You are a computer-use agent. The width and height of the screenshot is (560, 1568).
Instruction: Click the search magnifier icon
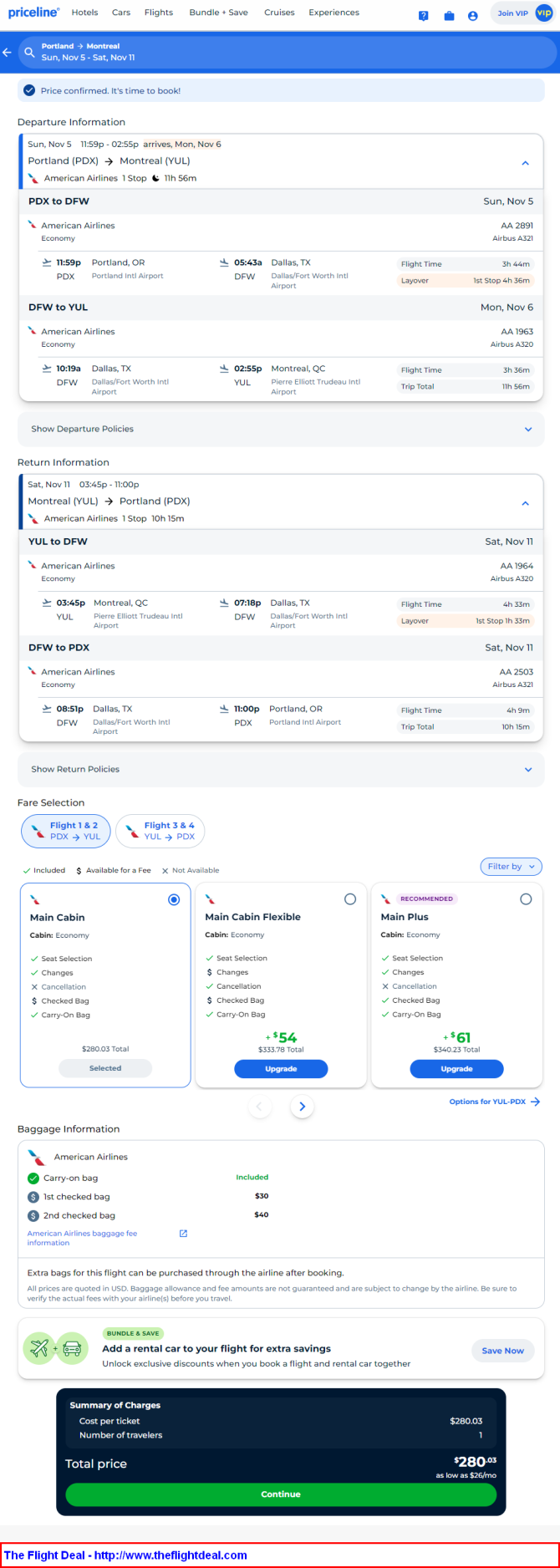pyautogui.click(x=30, y=52)
